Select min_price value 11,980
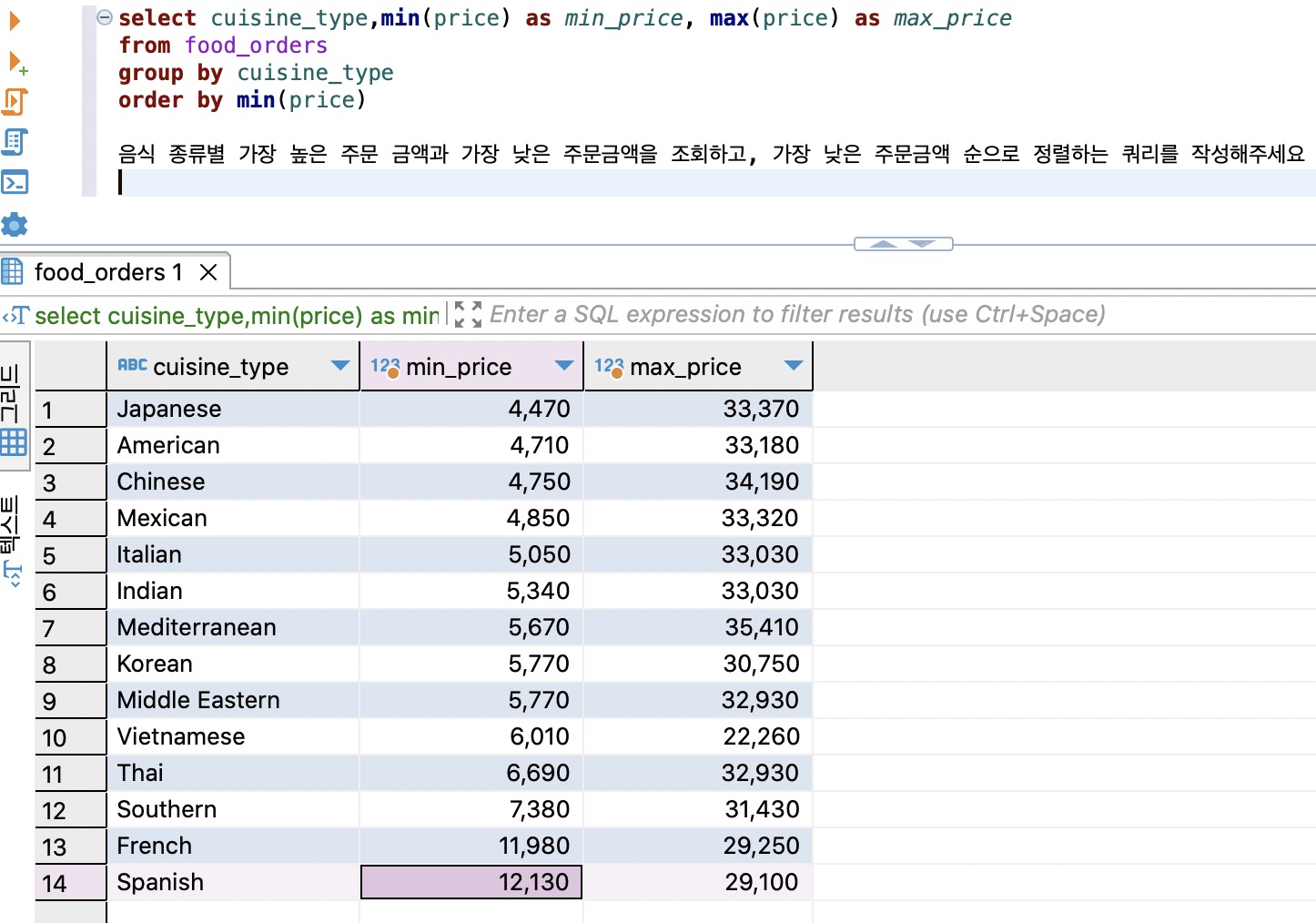The height and width of the screenshot is (923, 1316). click(x=471, y=846)
